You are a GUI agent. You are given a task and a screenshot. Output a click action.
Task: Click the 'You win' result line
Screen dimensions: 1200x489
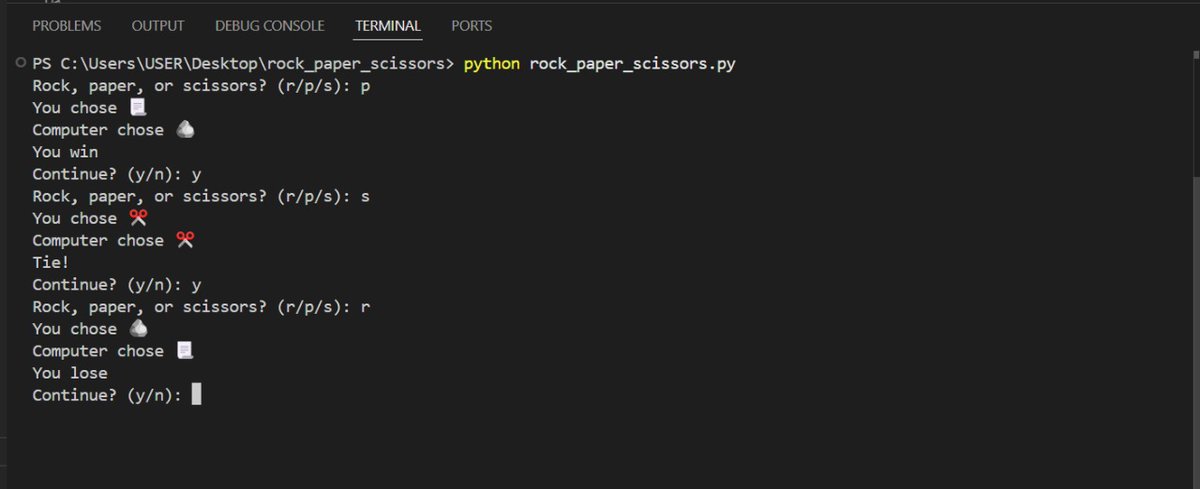[x=65, y=152]
